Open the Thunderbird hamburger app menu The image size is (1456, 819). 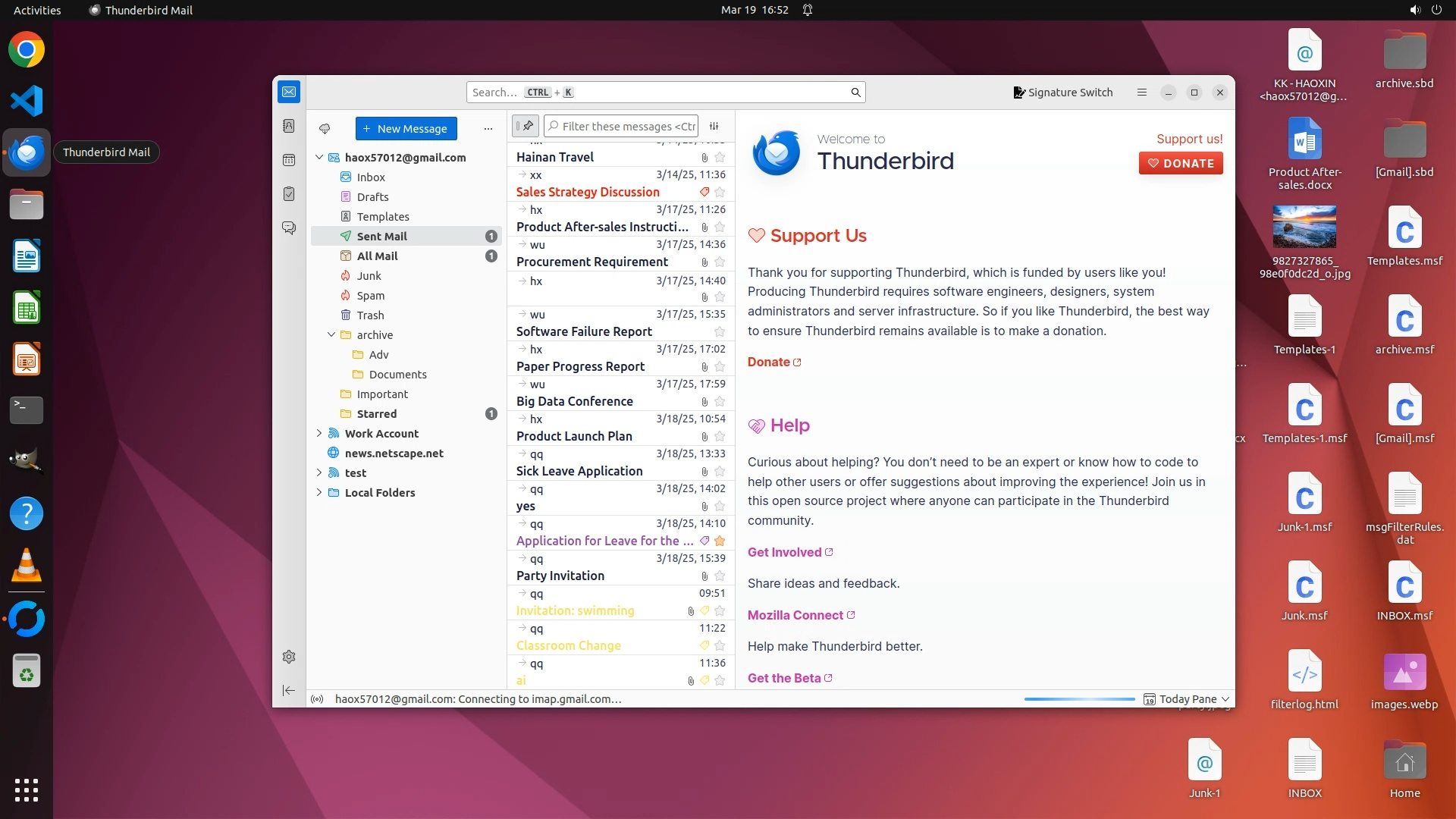pyautogui.click(x=1141, y=93)
